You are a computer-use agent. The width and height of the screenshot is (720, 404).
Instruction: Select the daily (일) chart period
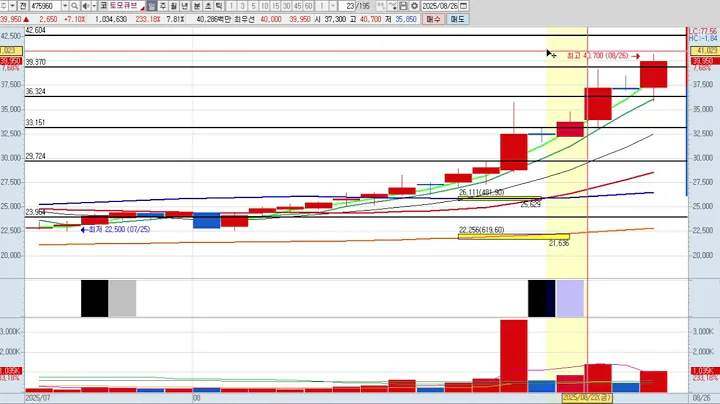click(x=152, y=6)
